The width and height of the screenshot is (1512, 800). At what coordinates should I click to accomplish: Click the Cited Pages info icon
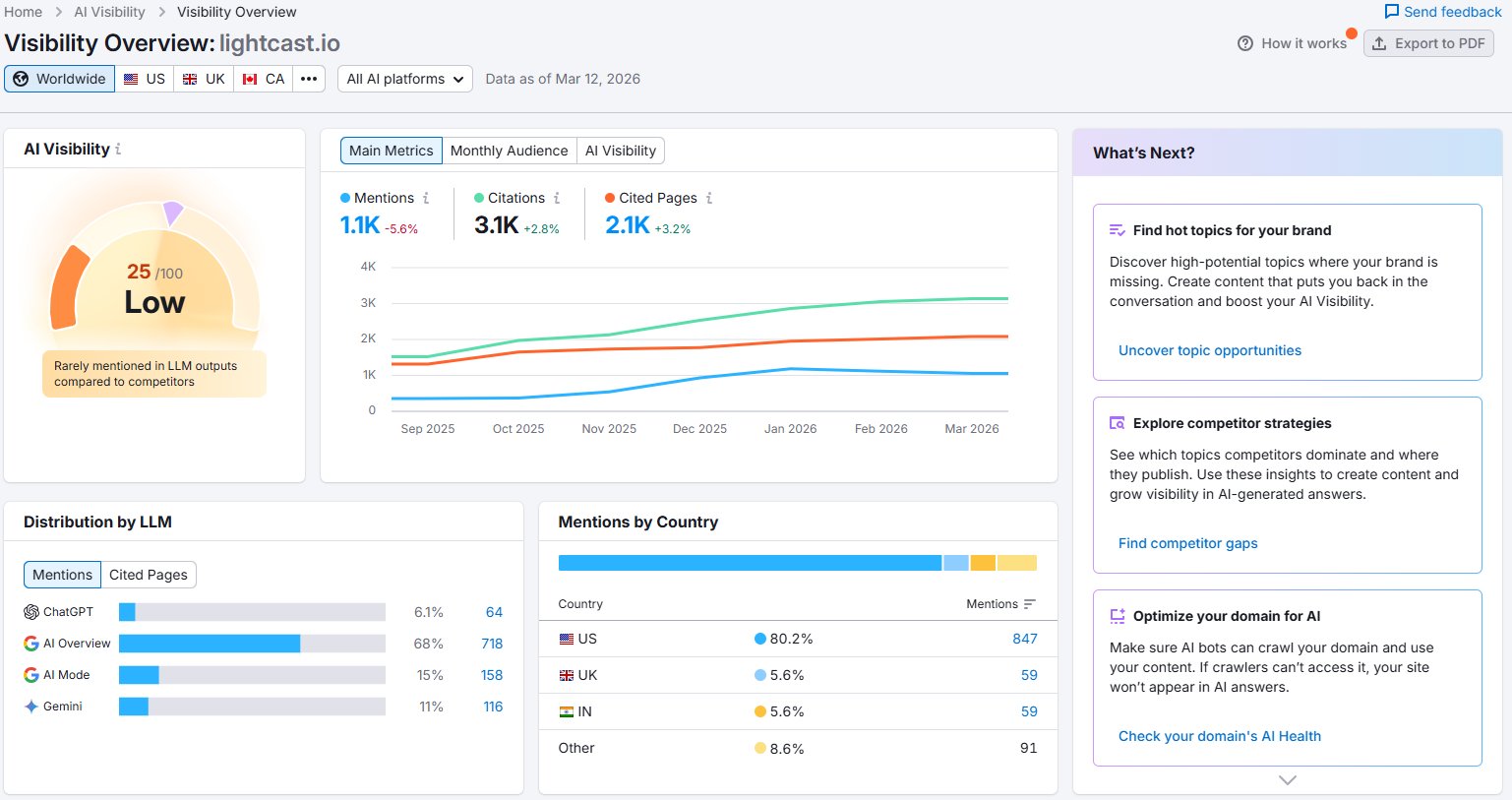click(709, 198)
